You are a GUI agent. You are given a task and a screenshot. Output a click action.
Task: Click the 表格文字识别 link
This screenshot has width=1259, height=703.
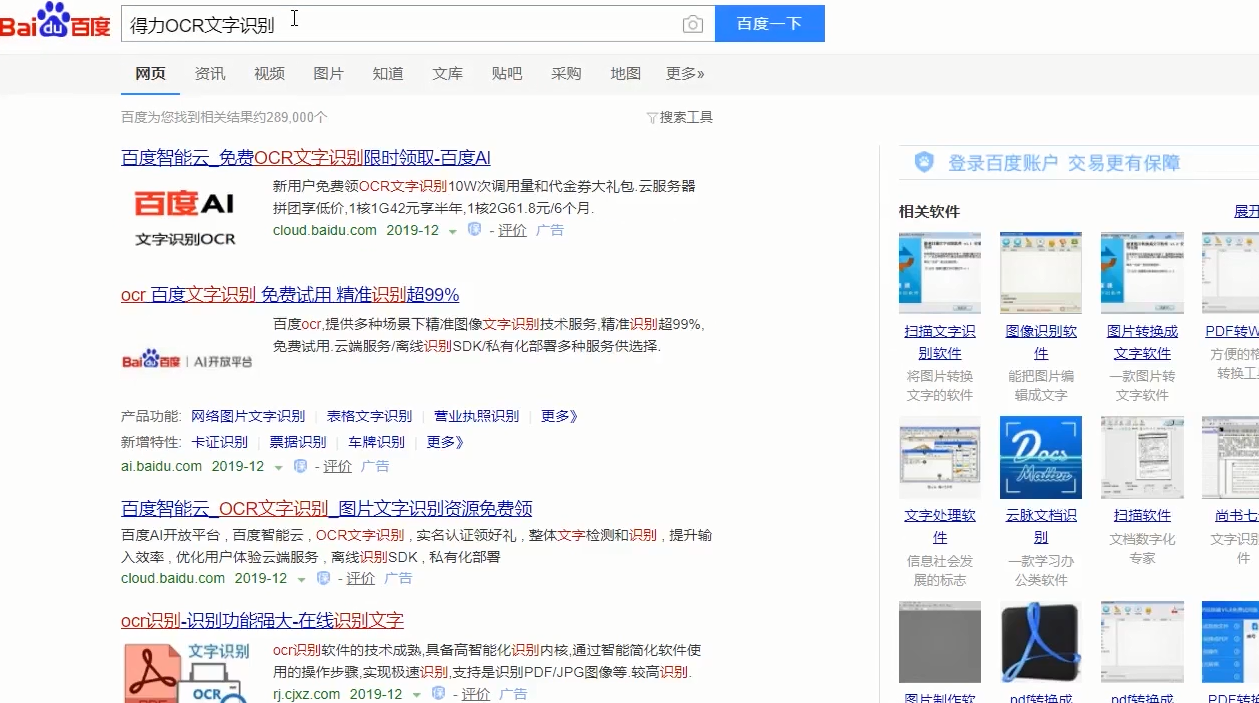click(x=370, y=416)
